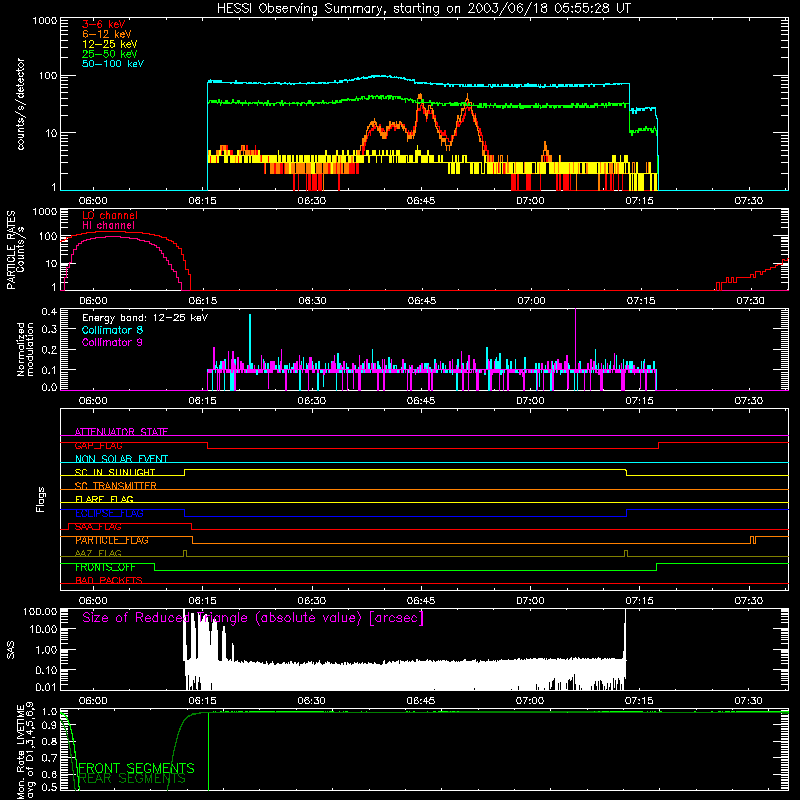Click the FRONT SEGMENTS legend label

136,768
